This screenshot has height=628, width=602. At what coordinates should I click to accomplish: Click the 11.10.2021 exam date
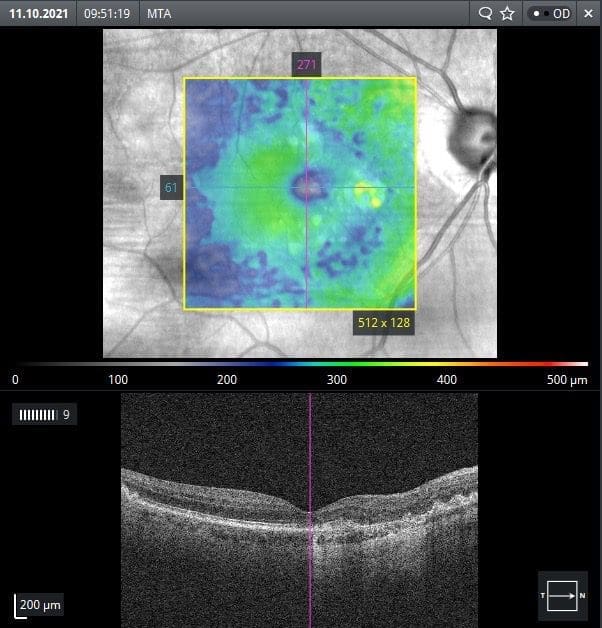pyautogui.click(x=38, y=14)
